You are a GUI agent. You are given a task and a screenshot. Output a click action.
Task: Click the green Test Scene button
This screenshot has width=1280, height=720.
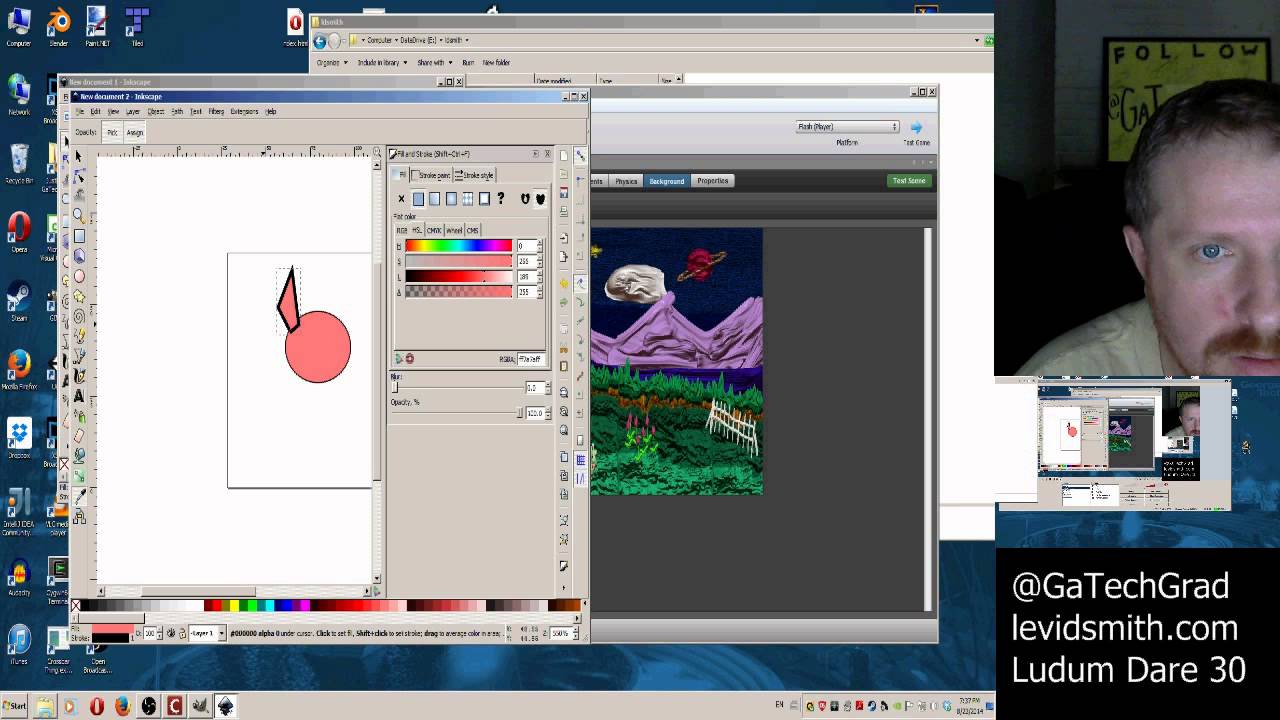909,181
